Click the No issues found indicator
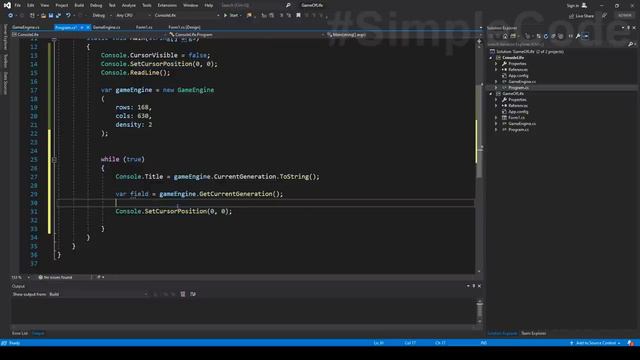The image size is (640, 360). [x=55, y=277]
